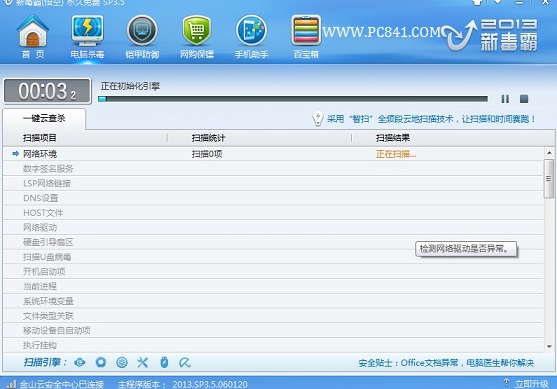Viewport: 557px width, 389px height.
Task: Click the wheel-shaped scan engine icon
Action: 122,362
